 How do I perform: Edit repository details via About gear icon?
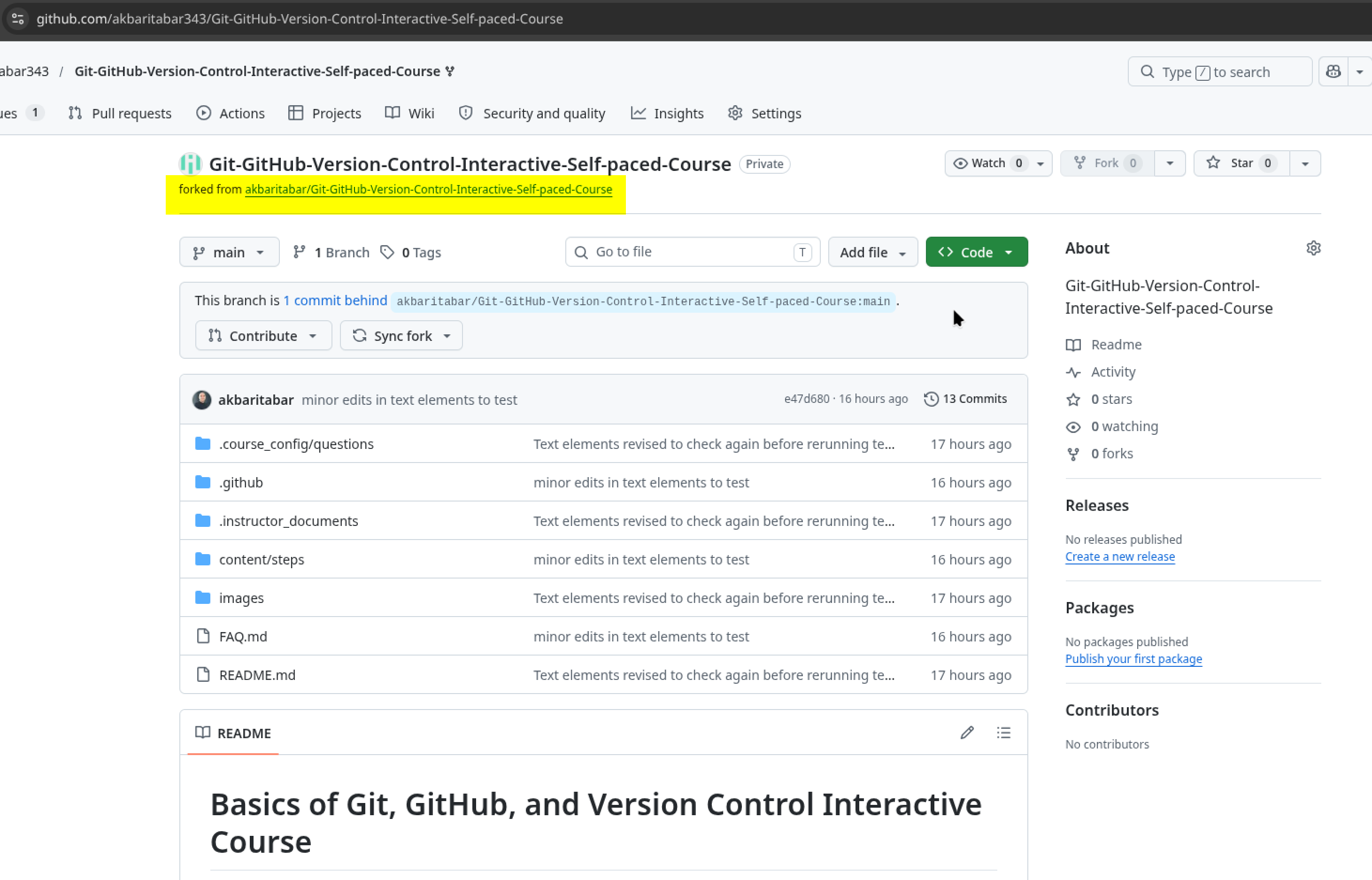pos(1313,248)
